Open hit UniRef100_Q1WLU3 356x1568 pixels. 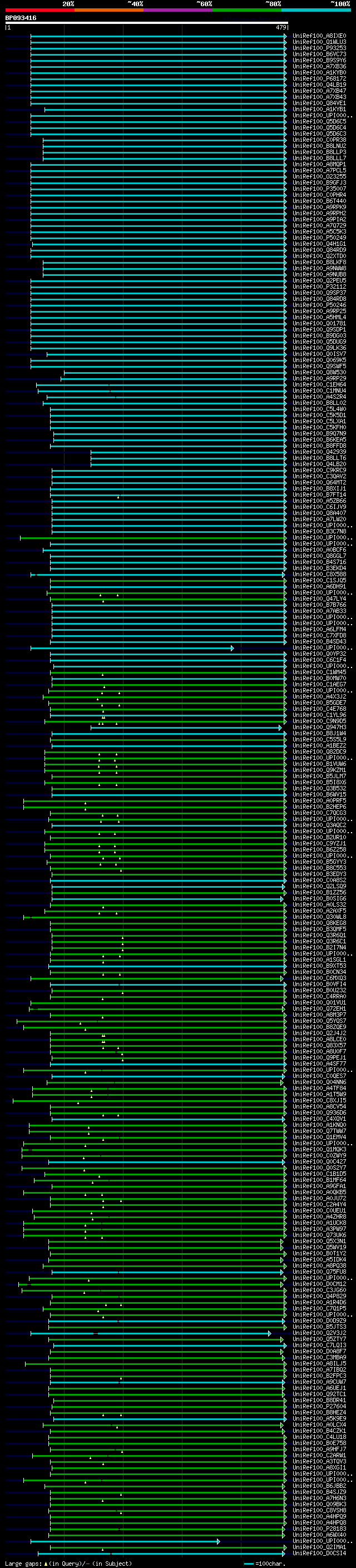click(319, 42)
